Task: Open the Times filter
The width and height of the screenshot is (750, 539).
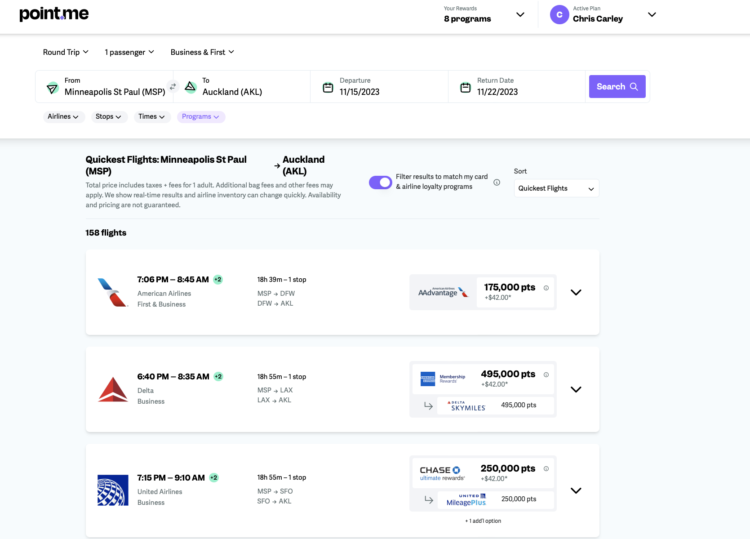Action: click(x=152, y=117)
